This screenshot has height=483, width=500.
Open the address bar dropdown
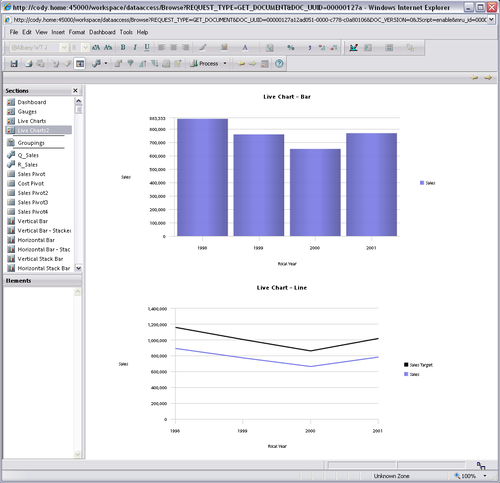pos(491,20)
